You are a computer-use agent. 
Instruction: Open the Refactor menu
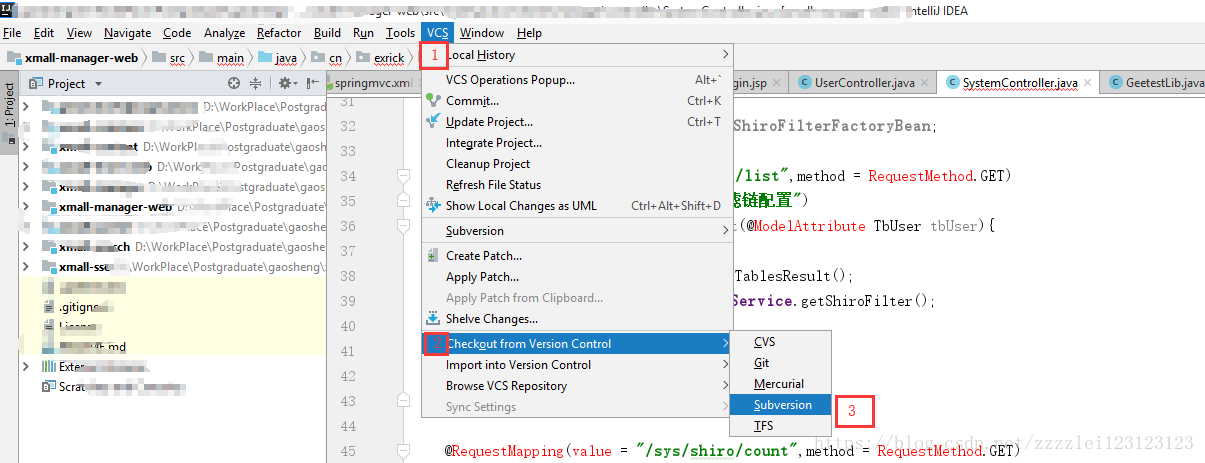[x=279, y=33]
